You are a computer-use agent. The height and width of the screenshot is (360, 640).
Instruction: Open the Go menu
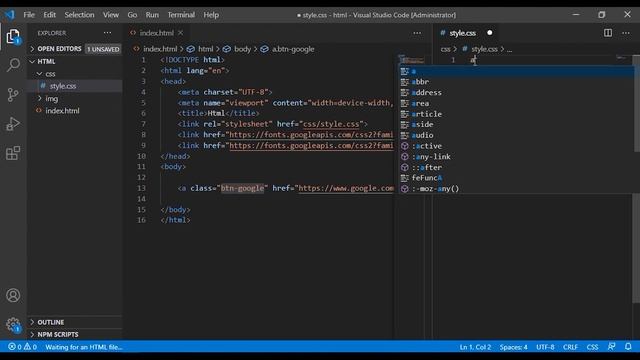(132, 15)
